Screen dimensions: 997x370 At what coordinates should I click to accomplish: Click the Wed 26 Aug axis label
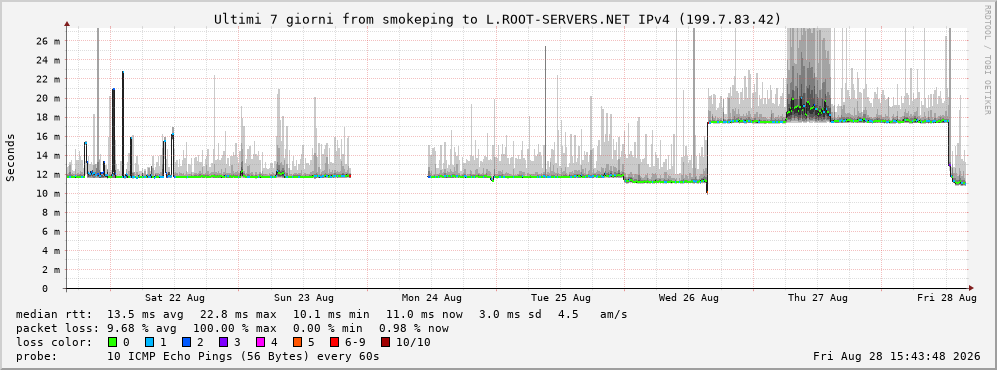tap(689, 298)
